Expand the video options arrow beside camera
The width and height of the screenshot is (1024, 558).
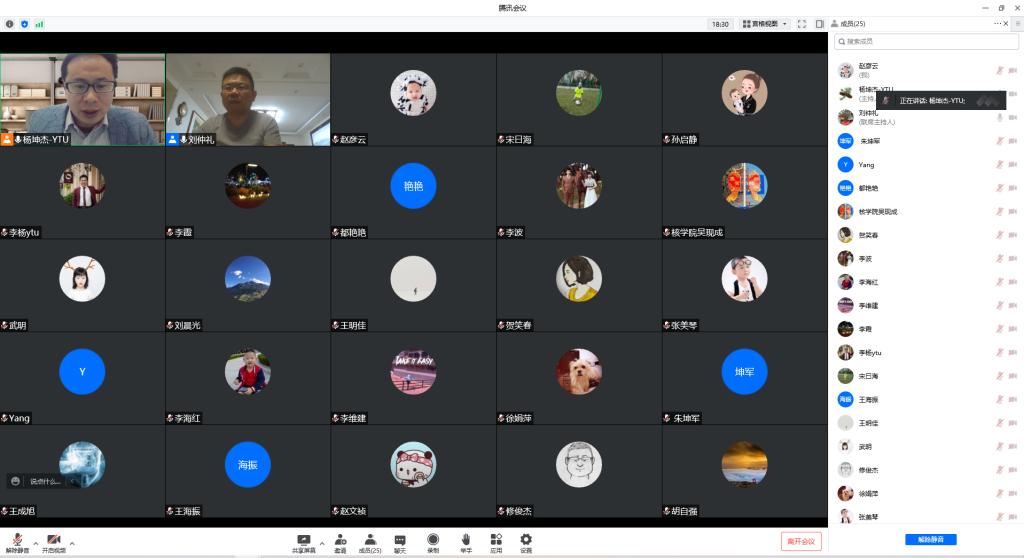point(72,543)
